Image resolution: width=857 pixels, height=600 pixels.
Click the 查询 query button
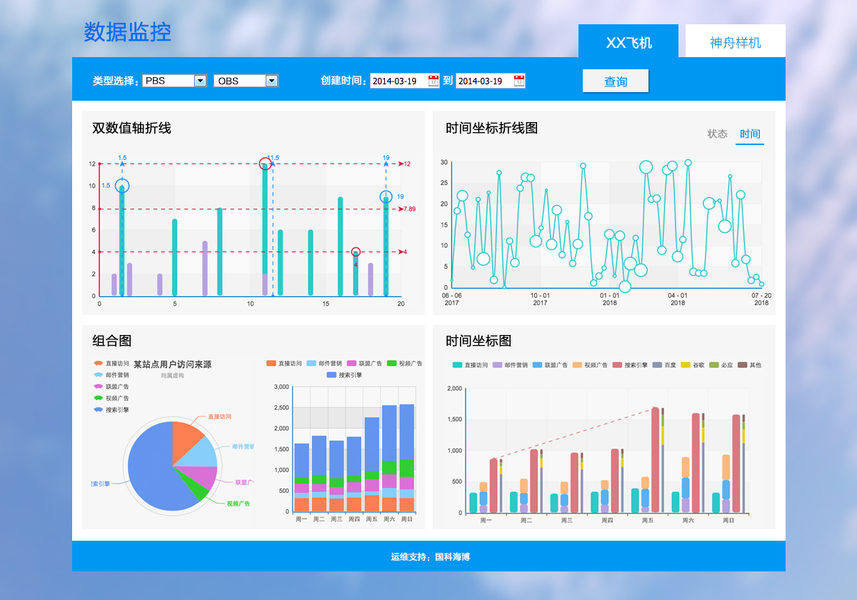[x=615, y=81]
